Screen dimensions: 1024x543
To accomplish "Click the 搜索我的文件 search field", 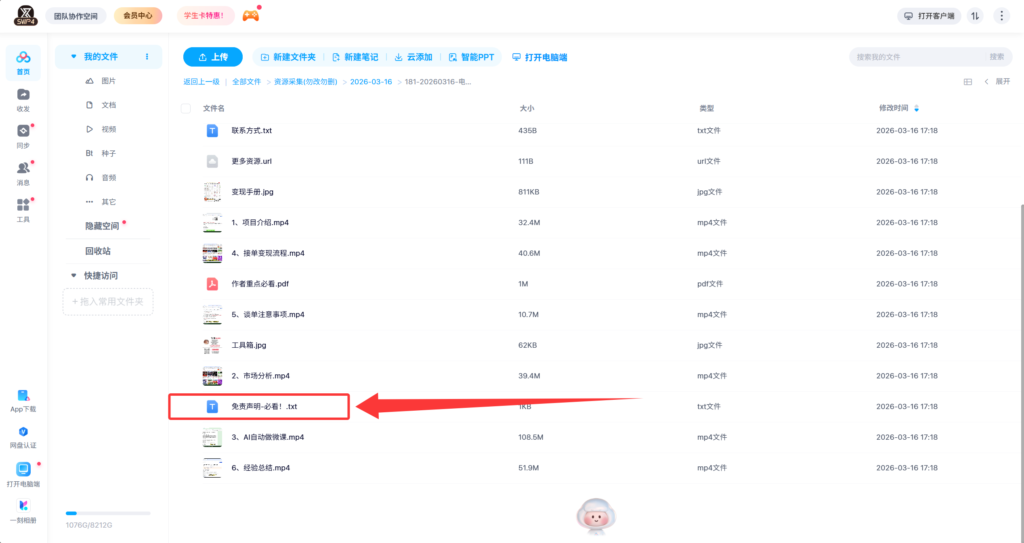I will coord(917,57).
